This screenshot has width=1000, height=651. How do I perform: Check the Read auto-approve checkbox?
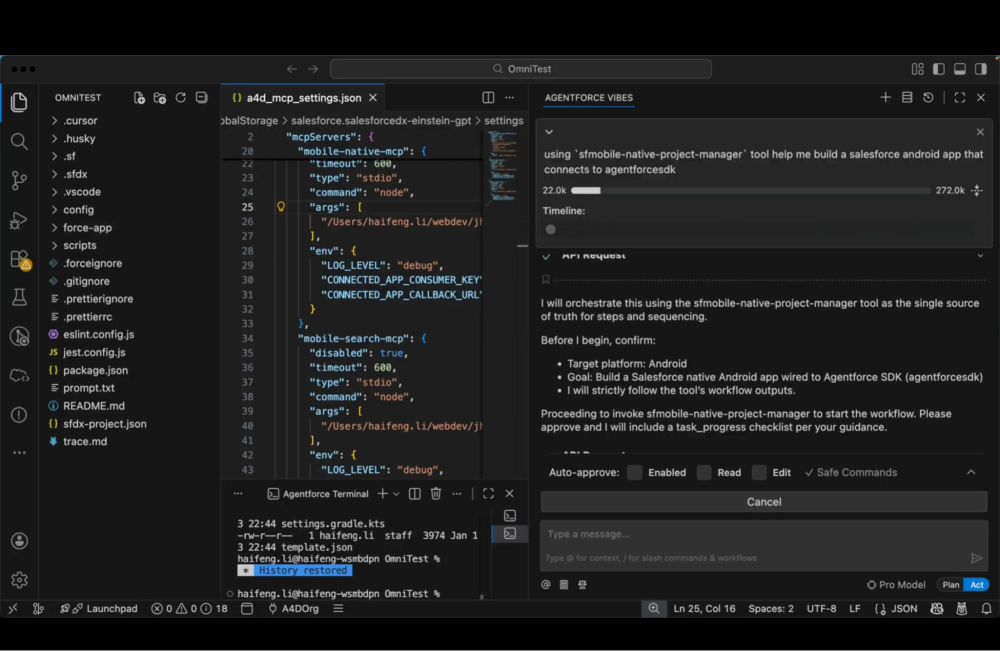(705, 472)
